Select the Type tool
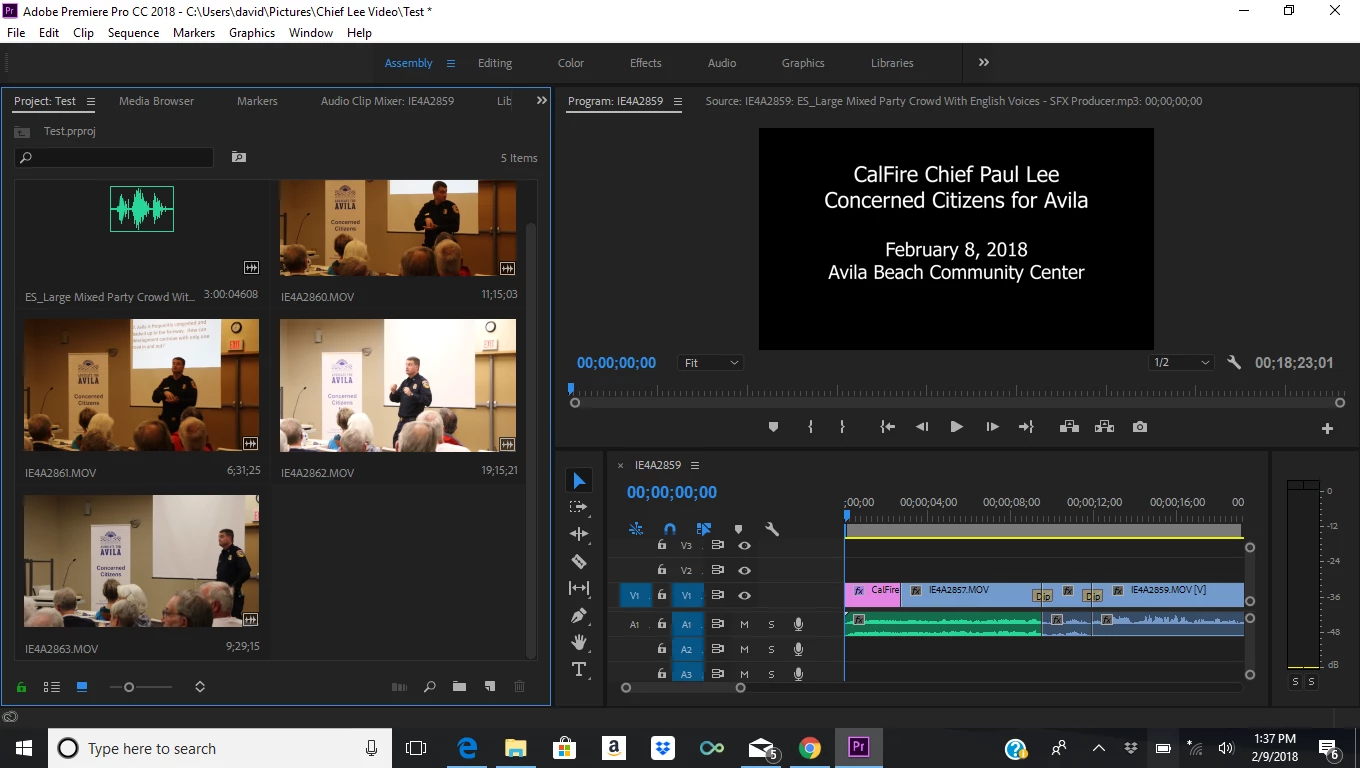1360x768 pixels. pyautogui.click(x=578, y=669)
